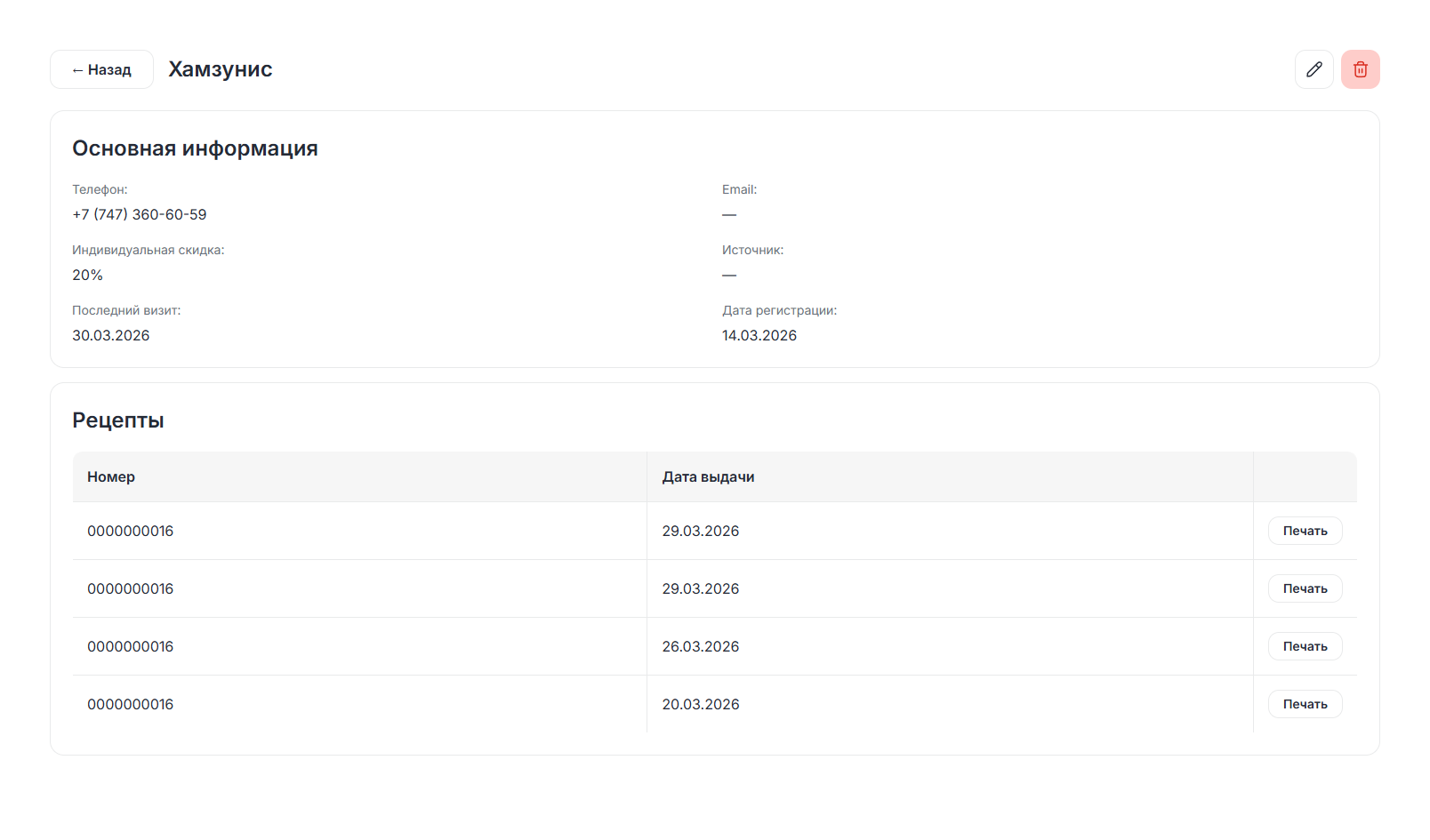Click the Дата регистрации label
This screenshot has height=840, width=1430.
pyautogui.click(x=779, y=310)
